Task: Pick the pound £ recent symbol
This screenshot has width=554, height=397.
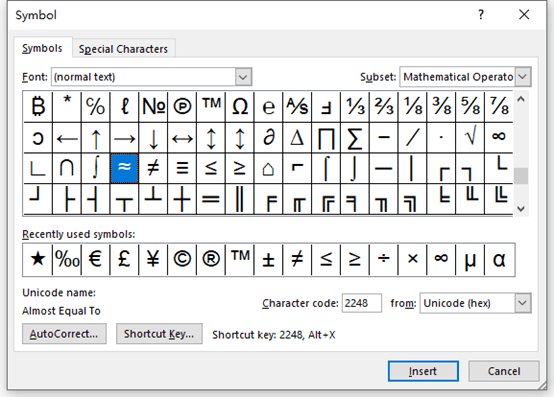Action: pos(124,260)
